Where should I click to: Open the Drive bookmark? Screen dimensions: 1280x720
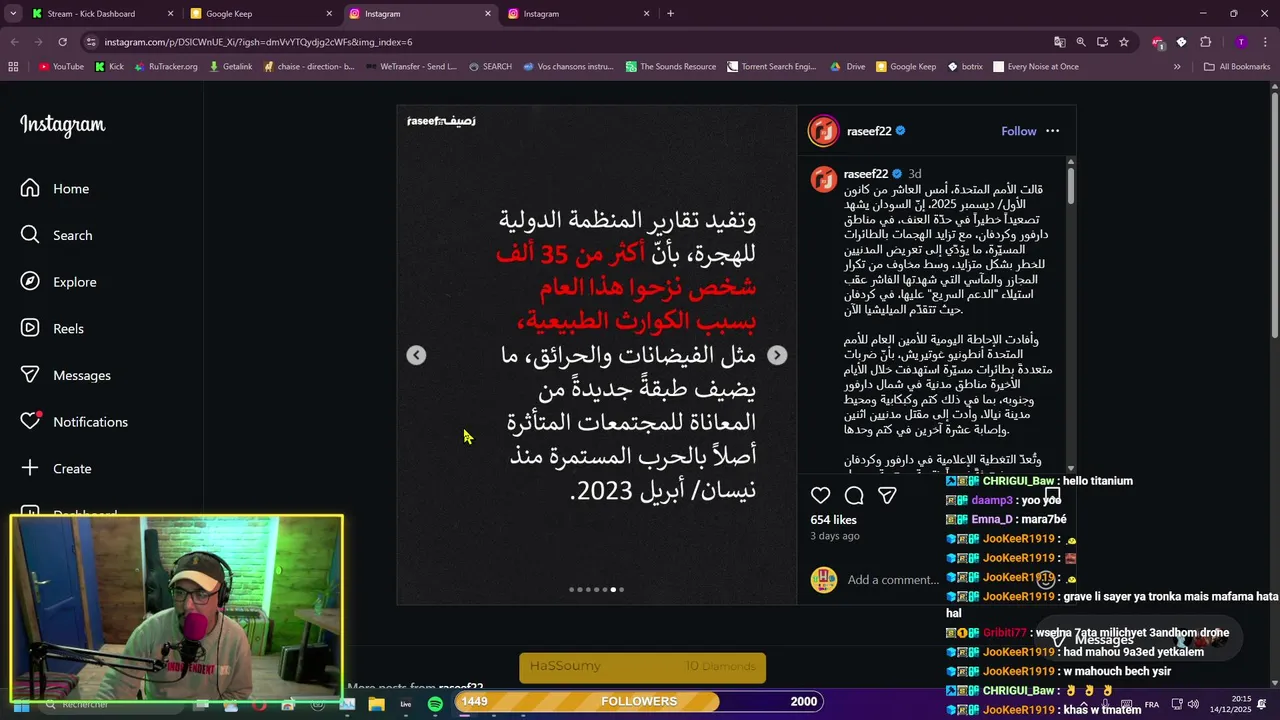pos(848,67)
